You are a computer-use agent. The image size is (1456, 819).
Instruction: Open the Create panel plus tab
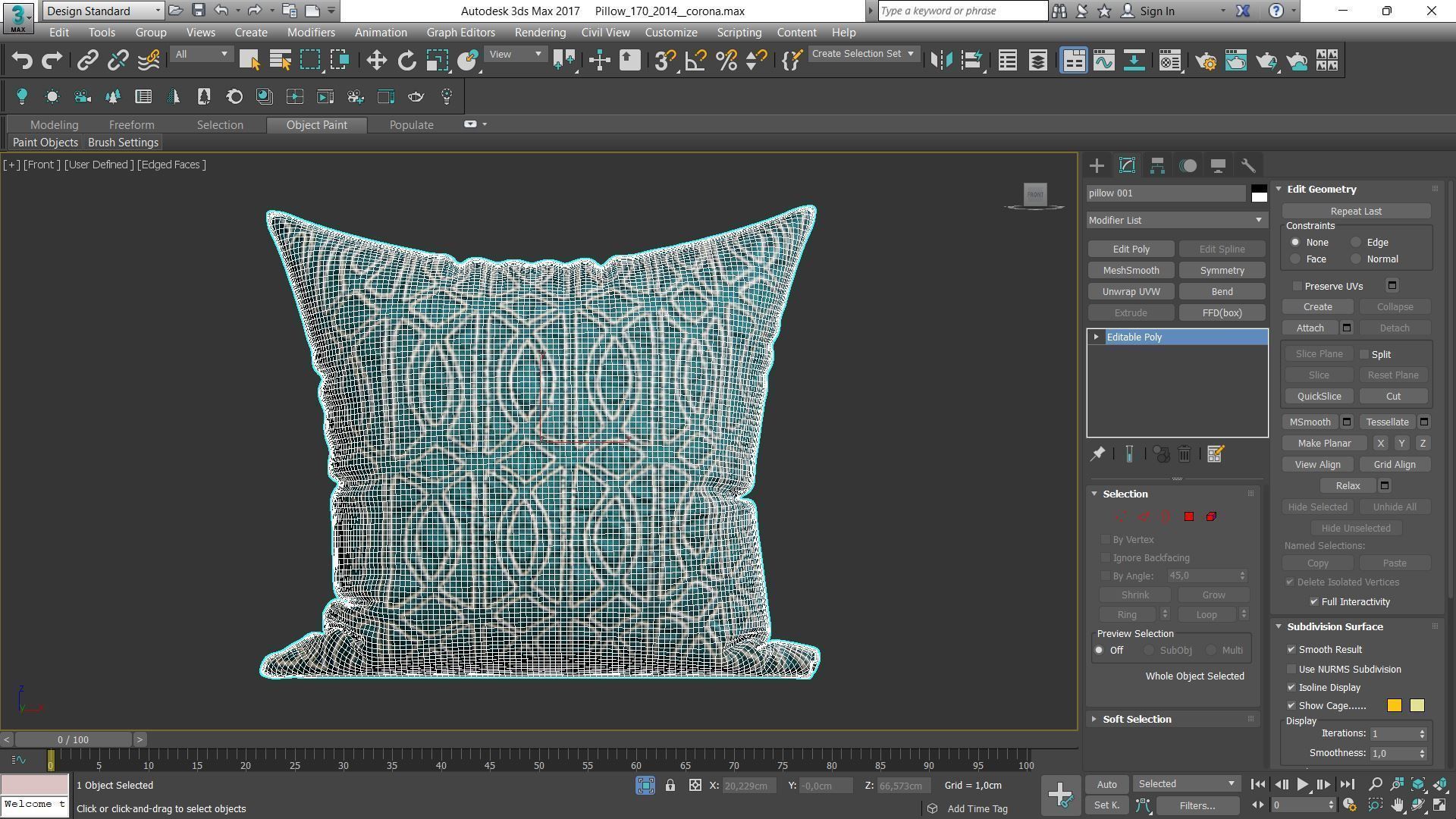click(1097, 165)
